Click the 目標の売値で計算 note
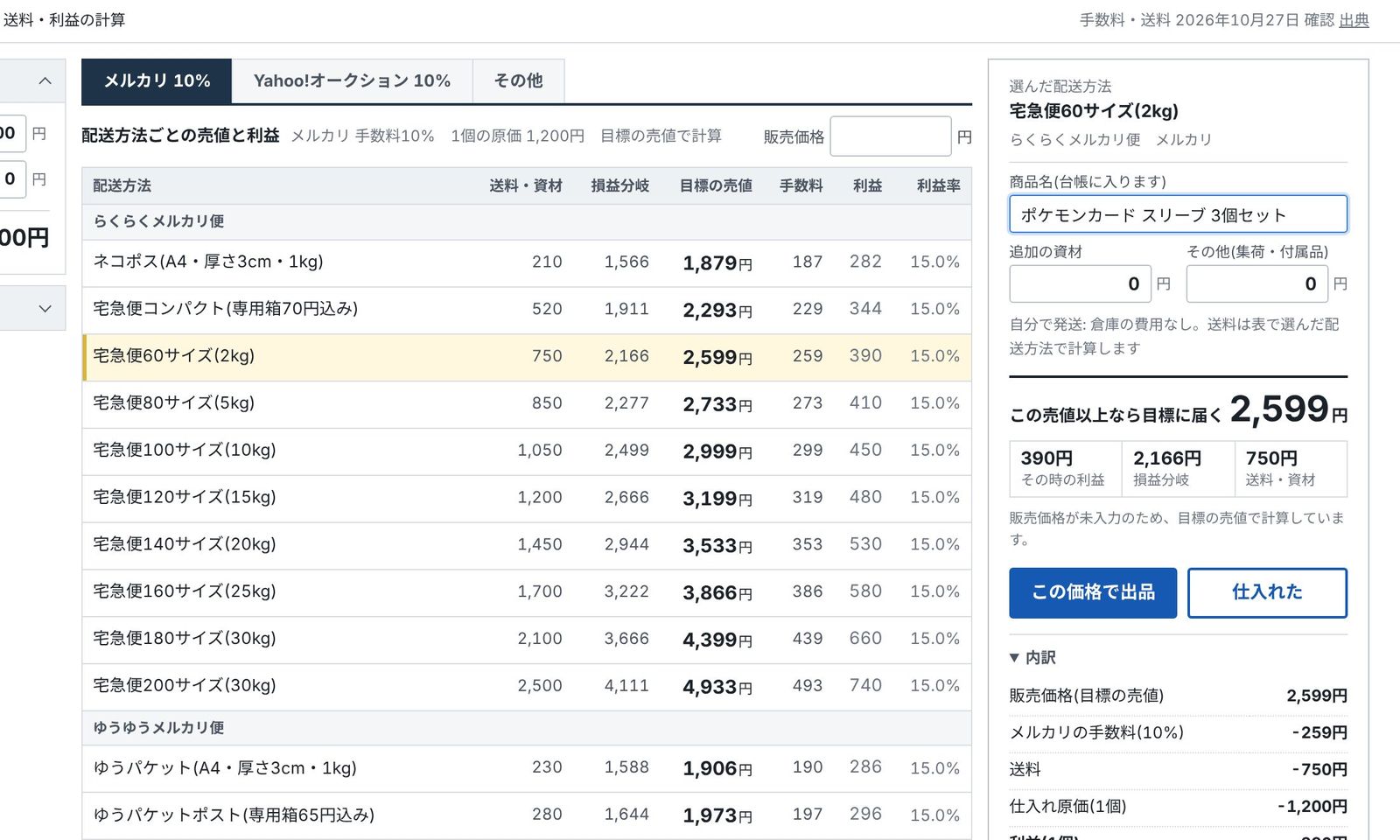 coord(661,136)
